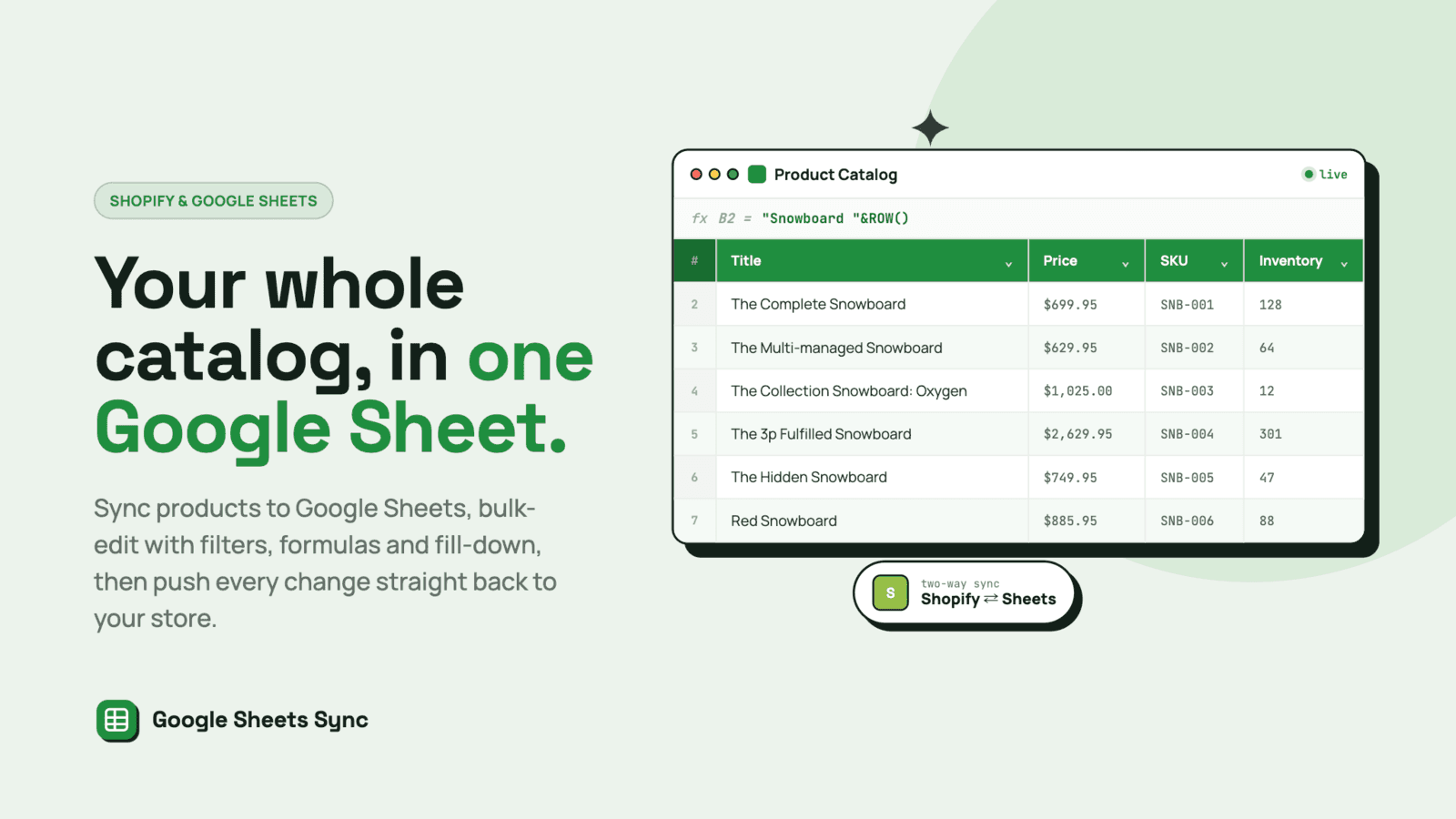Click the inventory cell 12

tap(1304, 390)
